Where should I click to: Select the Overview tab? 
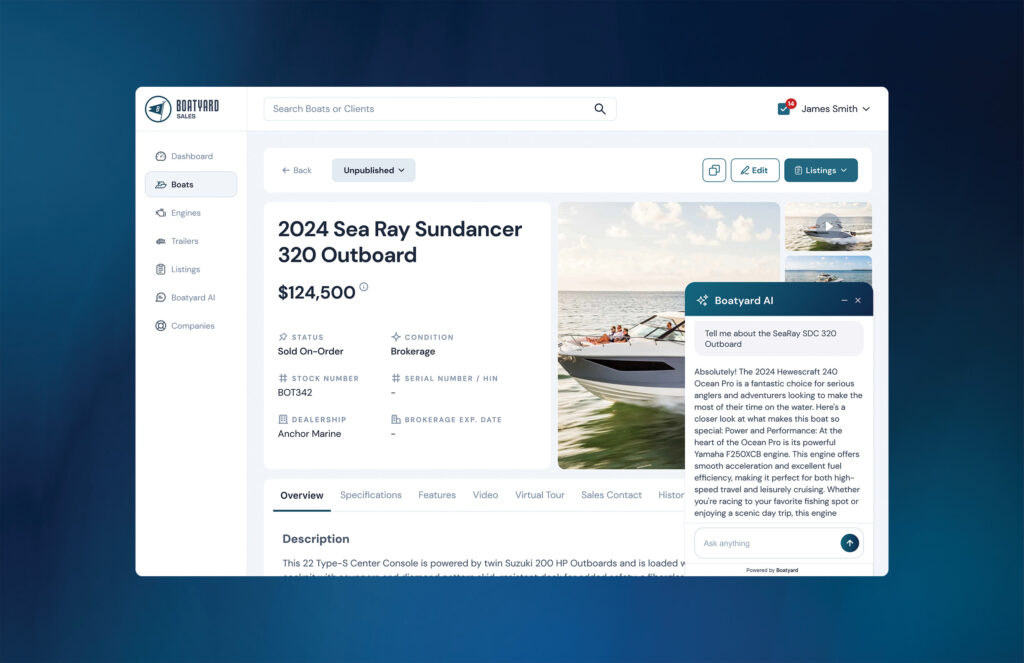tap(302, 495)
